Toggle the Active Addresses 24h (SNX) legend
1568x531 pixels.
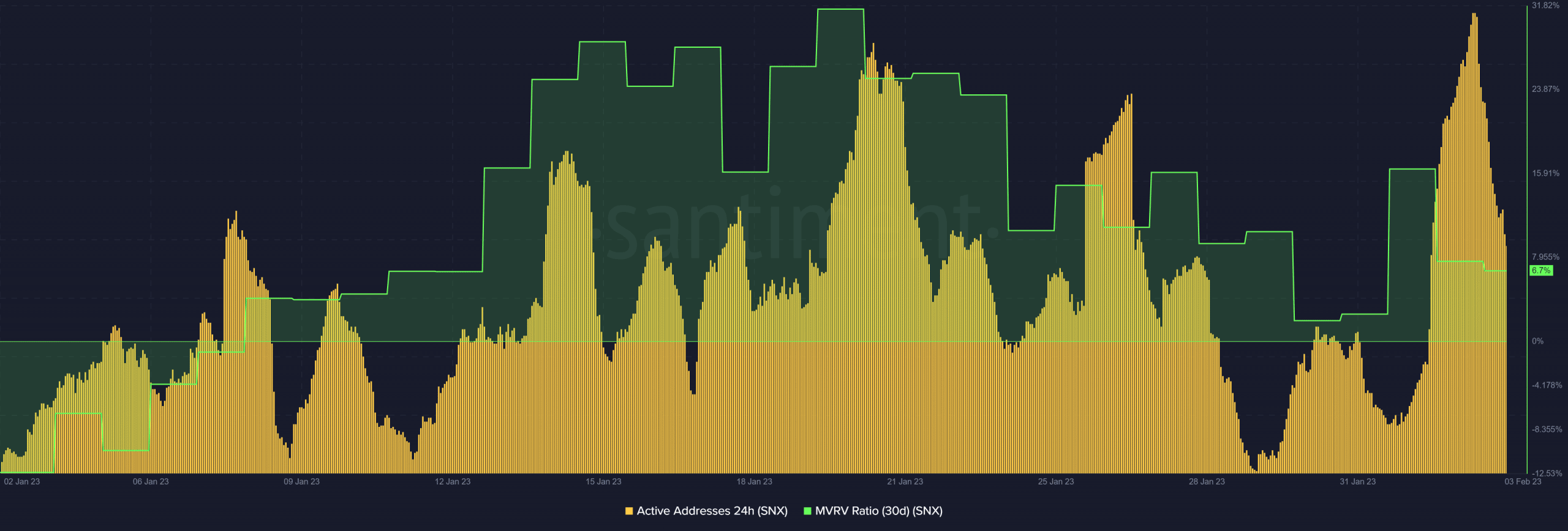pyautogui.click(x=706, y=511)
